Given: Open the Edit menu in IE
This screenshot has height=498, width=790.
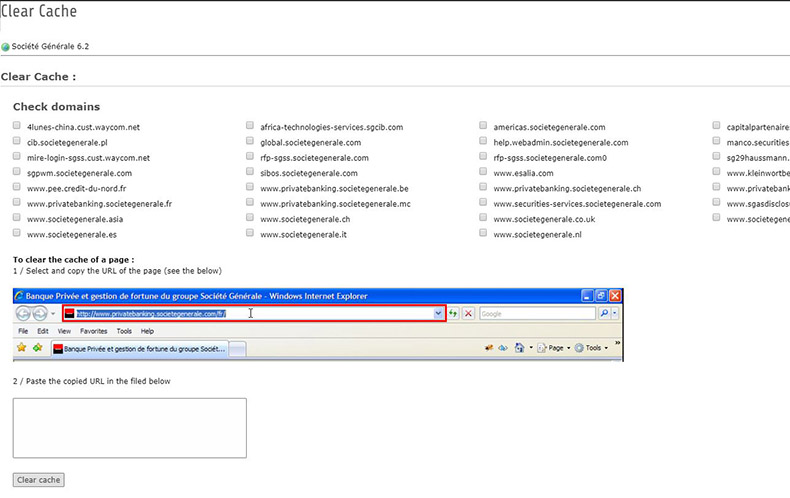Looking at the screenshot, I should coord(43,331).
